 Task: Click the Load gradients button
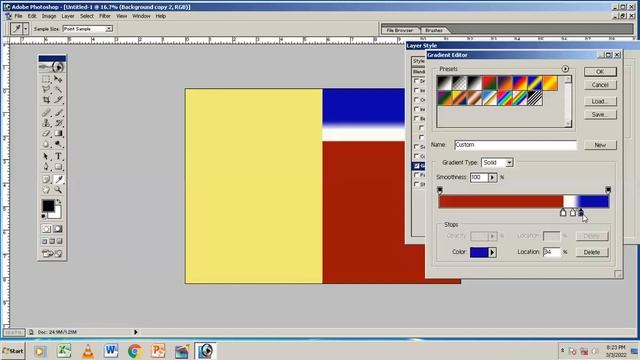[x=600, y=101]
